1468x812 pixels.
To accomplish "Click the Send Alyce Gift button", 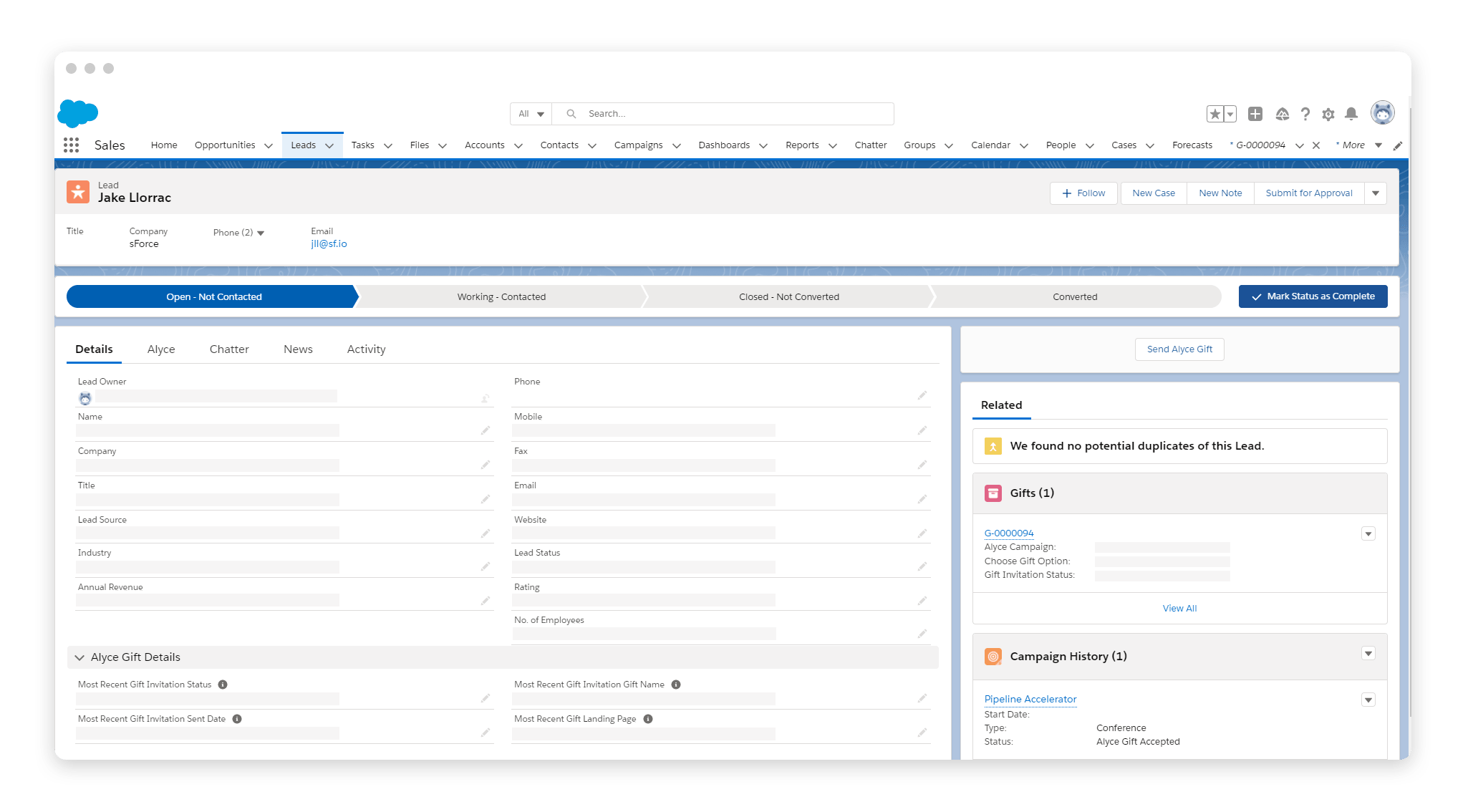I will tap(1179, 349).
